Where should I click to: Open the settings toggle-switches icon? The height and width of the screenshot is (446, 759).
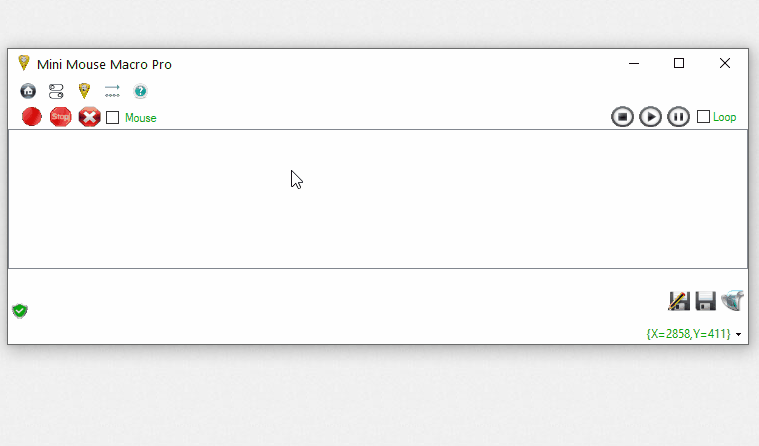pyautogui.click(x=56, y=91)
